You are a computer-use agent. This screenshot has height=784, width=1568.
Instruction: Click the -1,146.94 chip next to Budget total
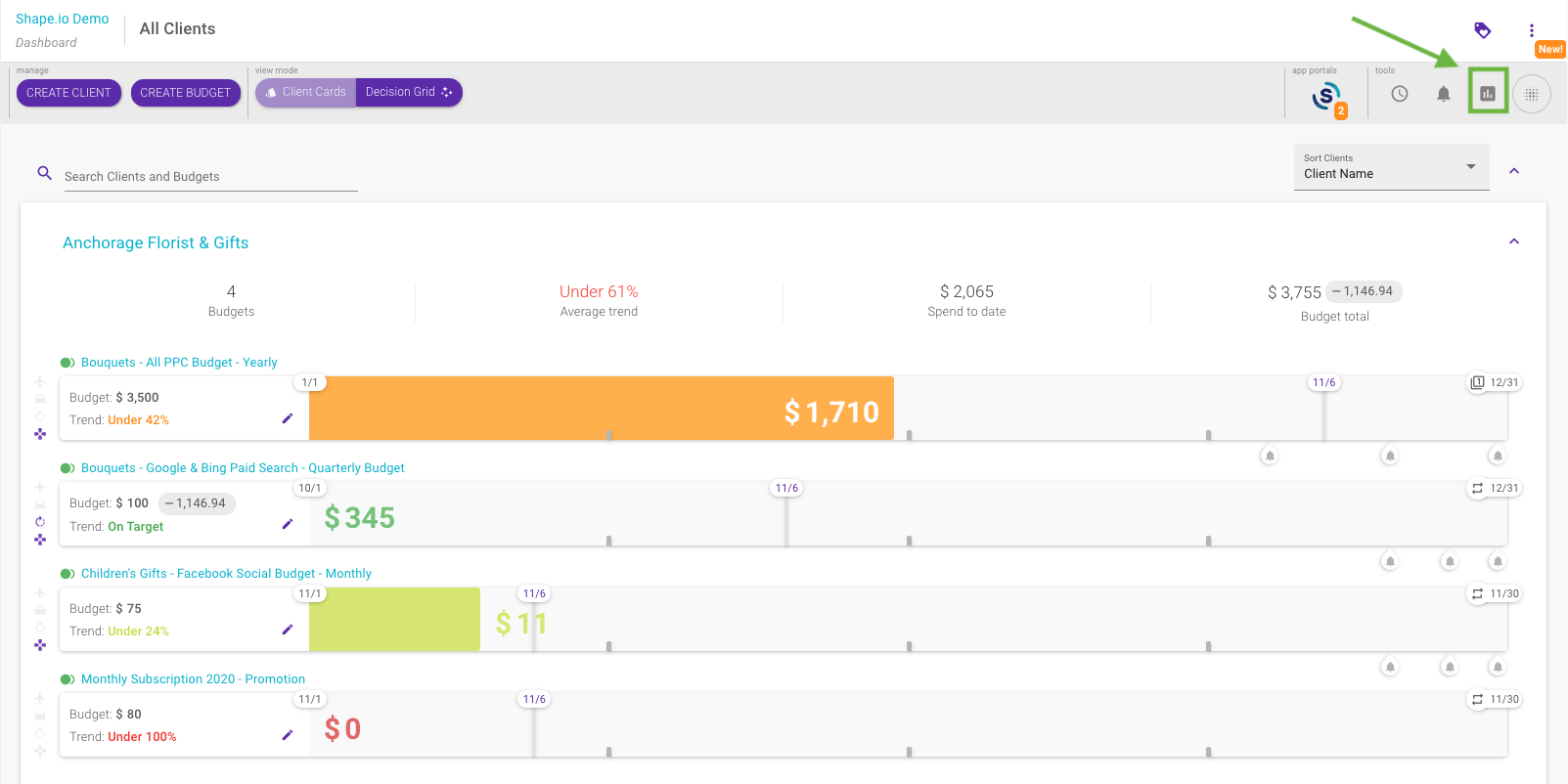click(1363, 291)
